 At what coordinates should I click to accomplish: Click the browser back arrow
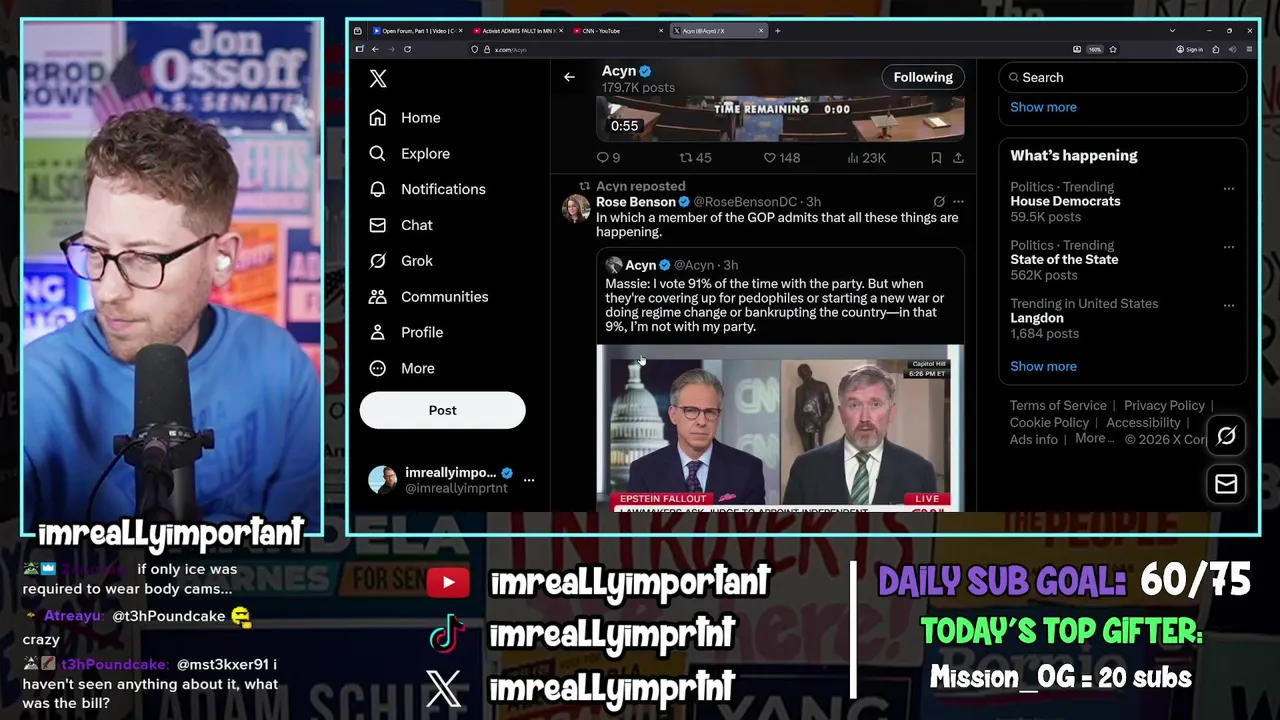[x=376, y=49]
